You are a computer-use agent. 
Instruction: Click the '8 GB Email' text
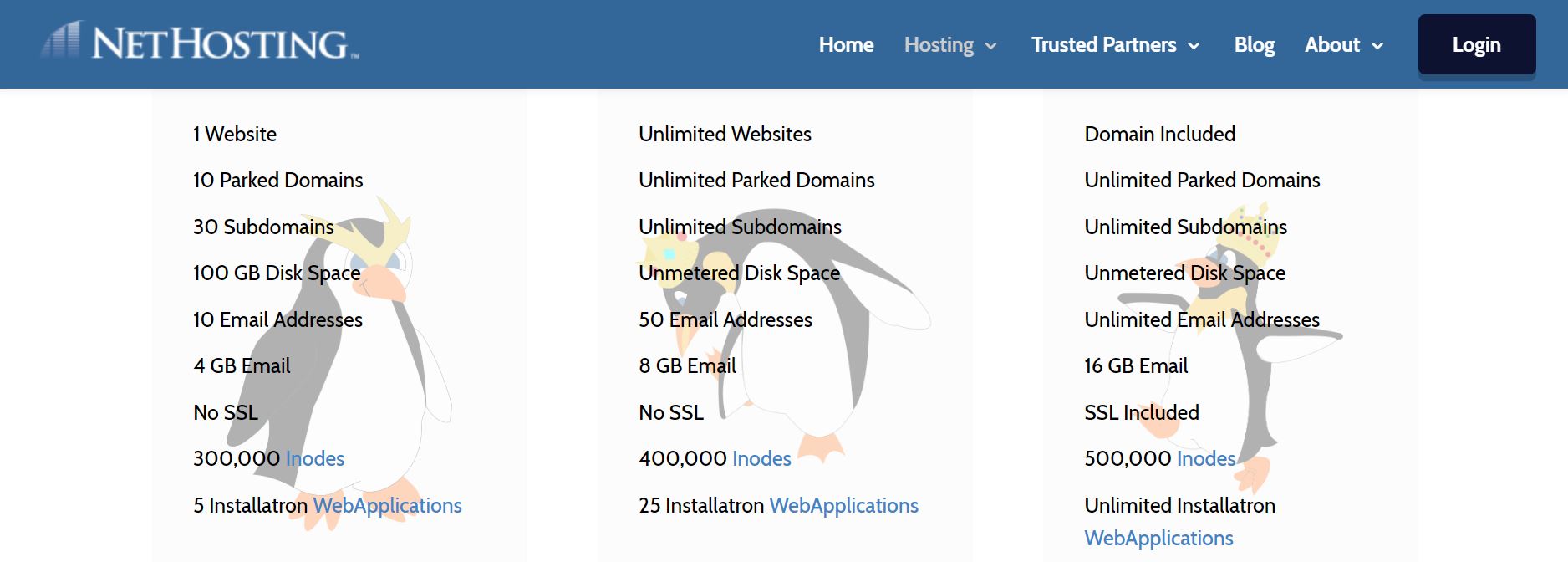tap(687, 366)
